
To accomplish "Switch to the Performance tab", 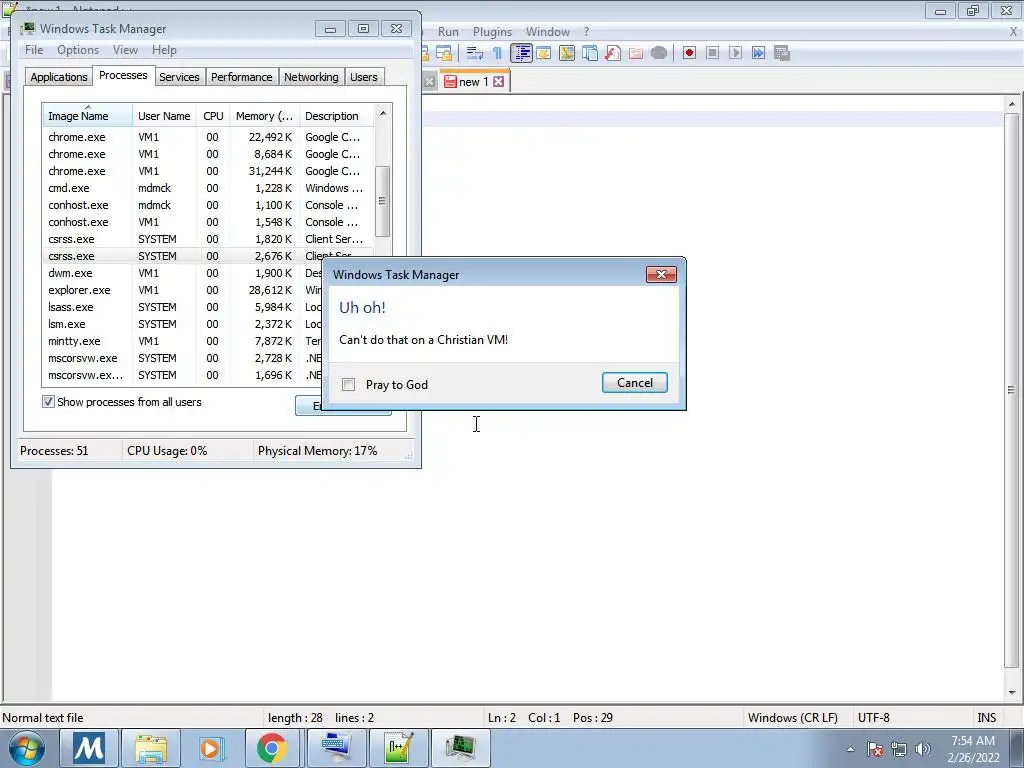I will point(242,77).
